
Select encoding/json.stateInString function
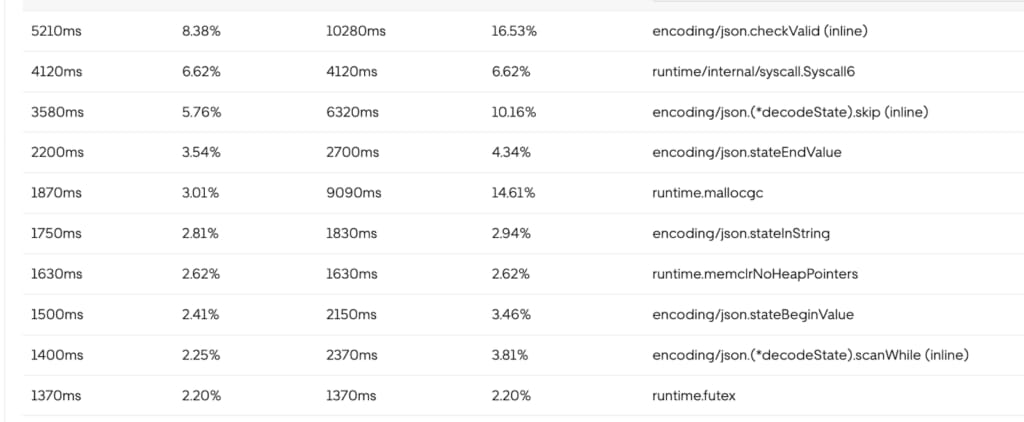click(741, 233)
